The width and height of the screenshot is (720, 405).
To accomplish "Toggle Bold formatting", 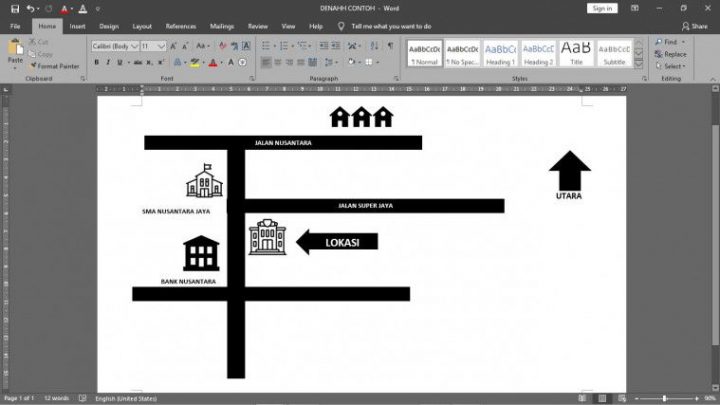I will point(96,62).
